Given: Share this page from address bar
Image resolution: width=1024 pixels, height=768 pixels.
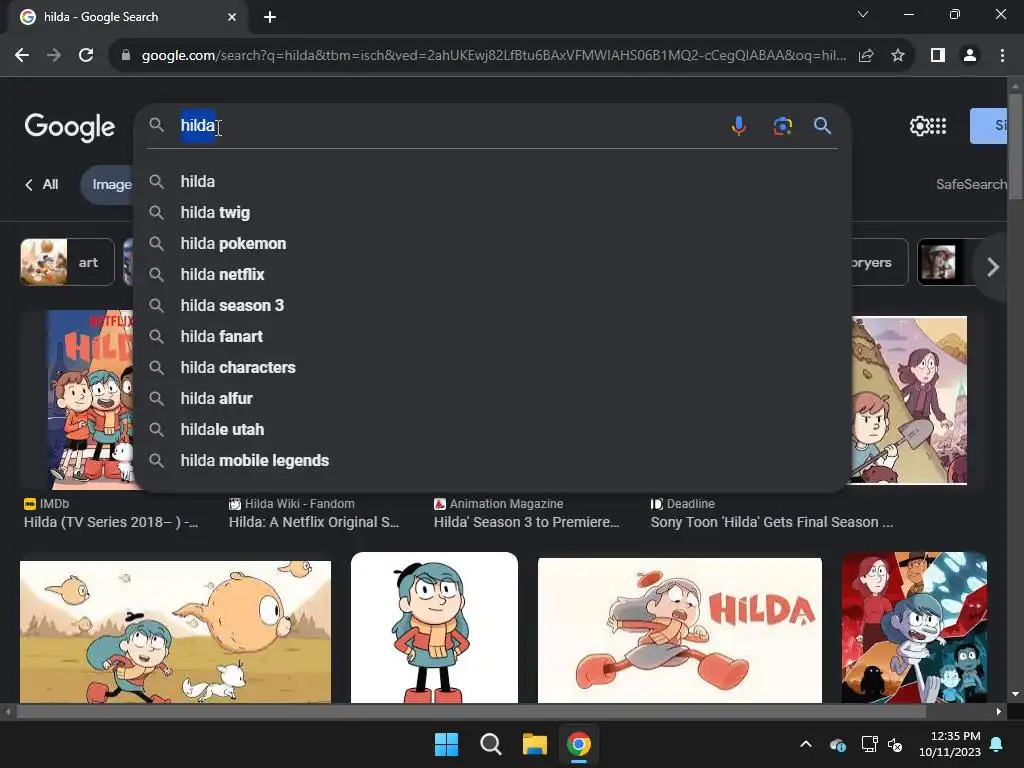Looking at the screenshot, I should tap(866, 56).
